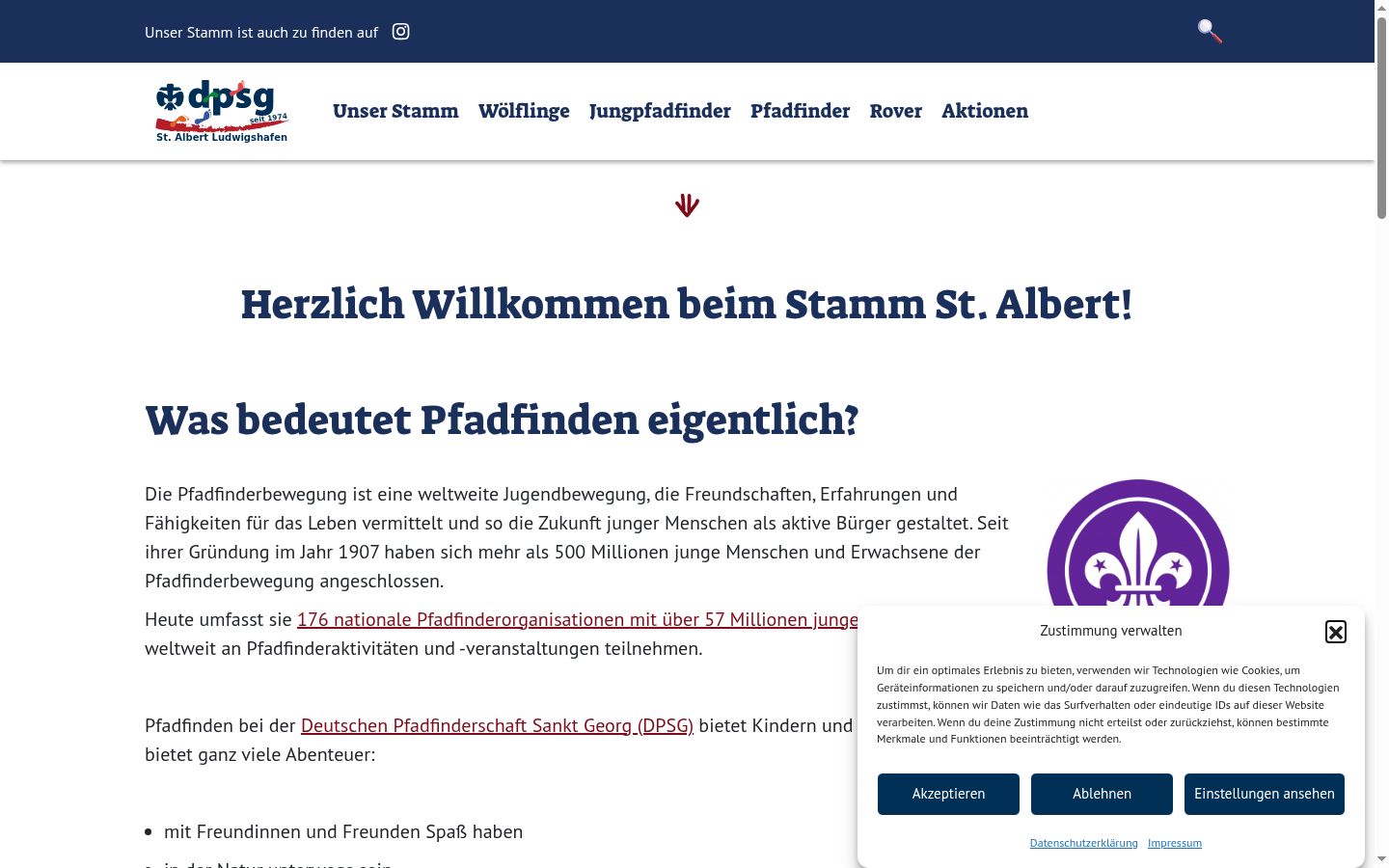Click the magnifying glass search icon
This screenshot has height=868, width=1389.
click(1210, 31)
